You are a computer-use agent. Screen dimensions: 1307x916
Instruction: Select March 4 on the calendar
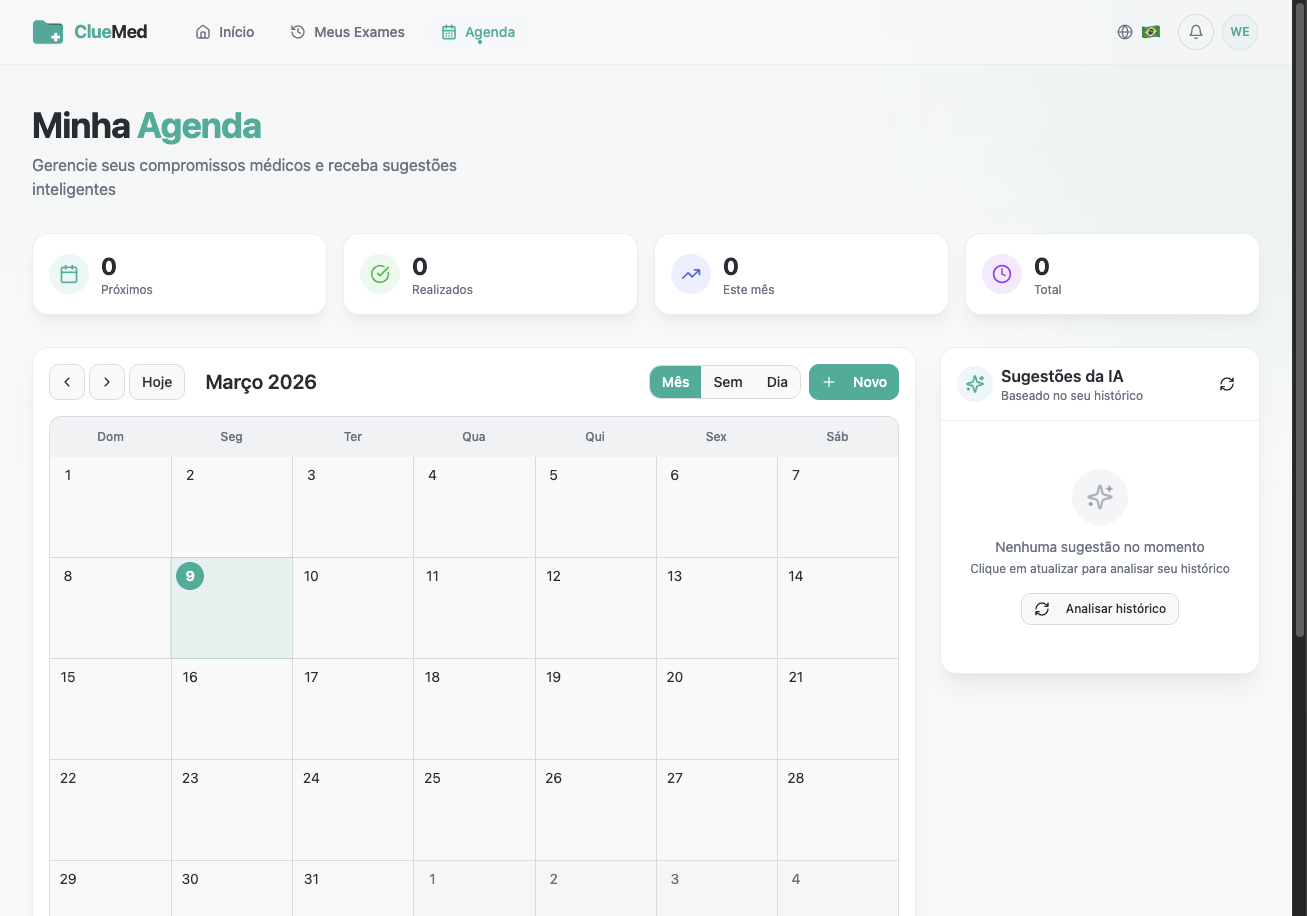coord(474,507)
